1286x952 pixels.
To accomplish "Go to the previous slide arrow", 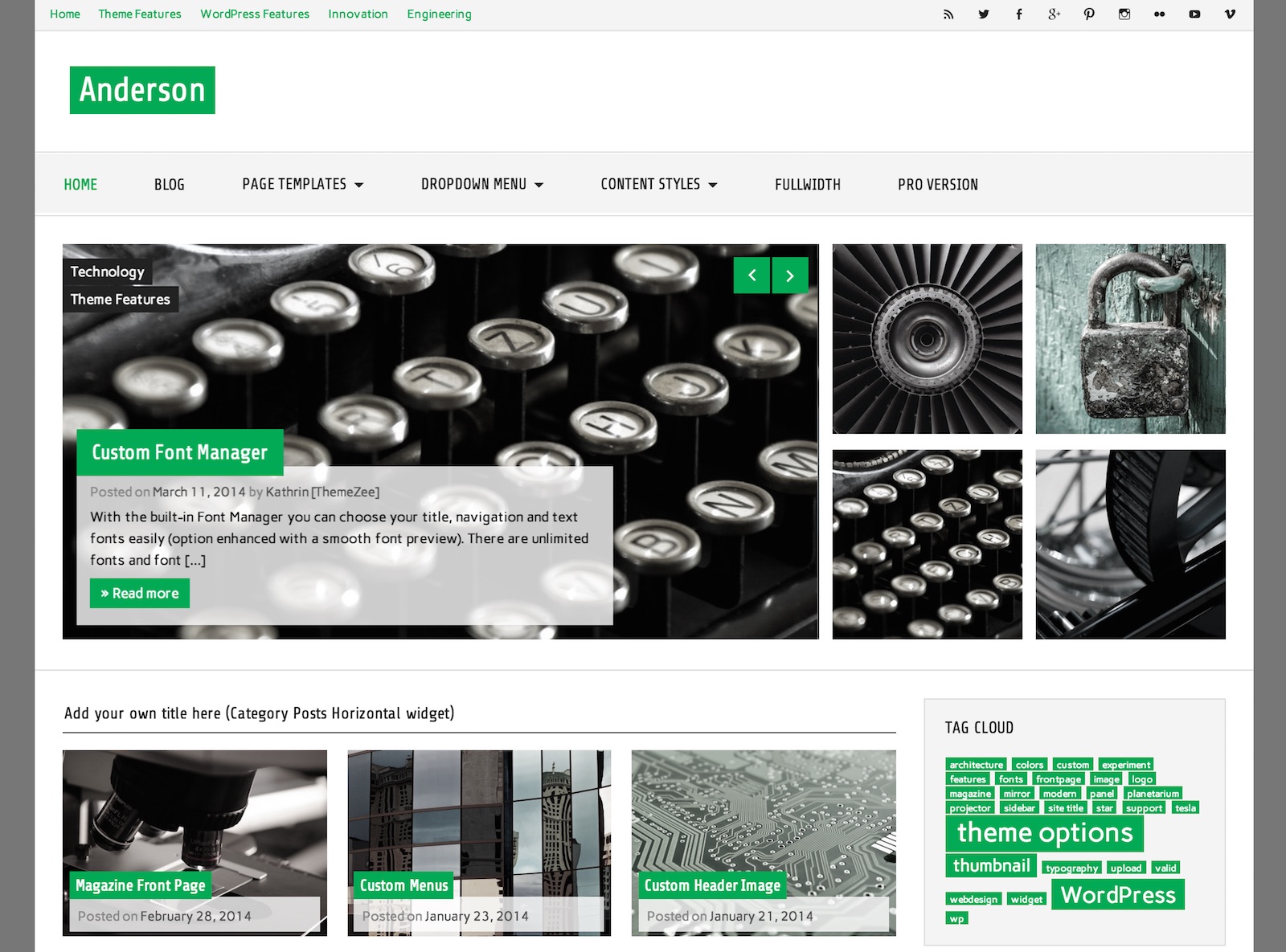I will click(752, 276).
